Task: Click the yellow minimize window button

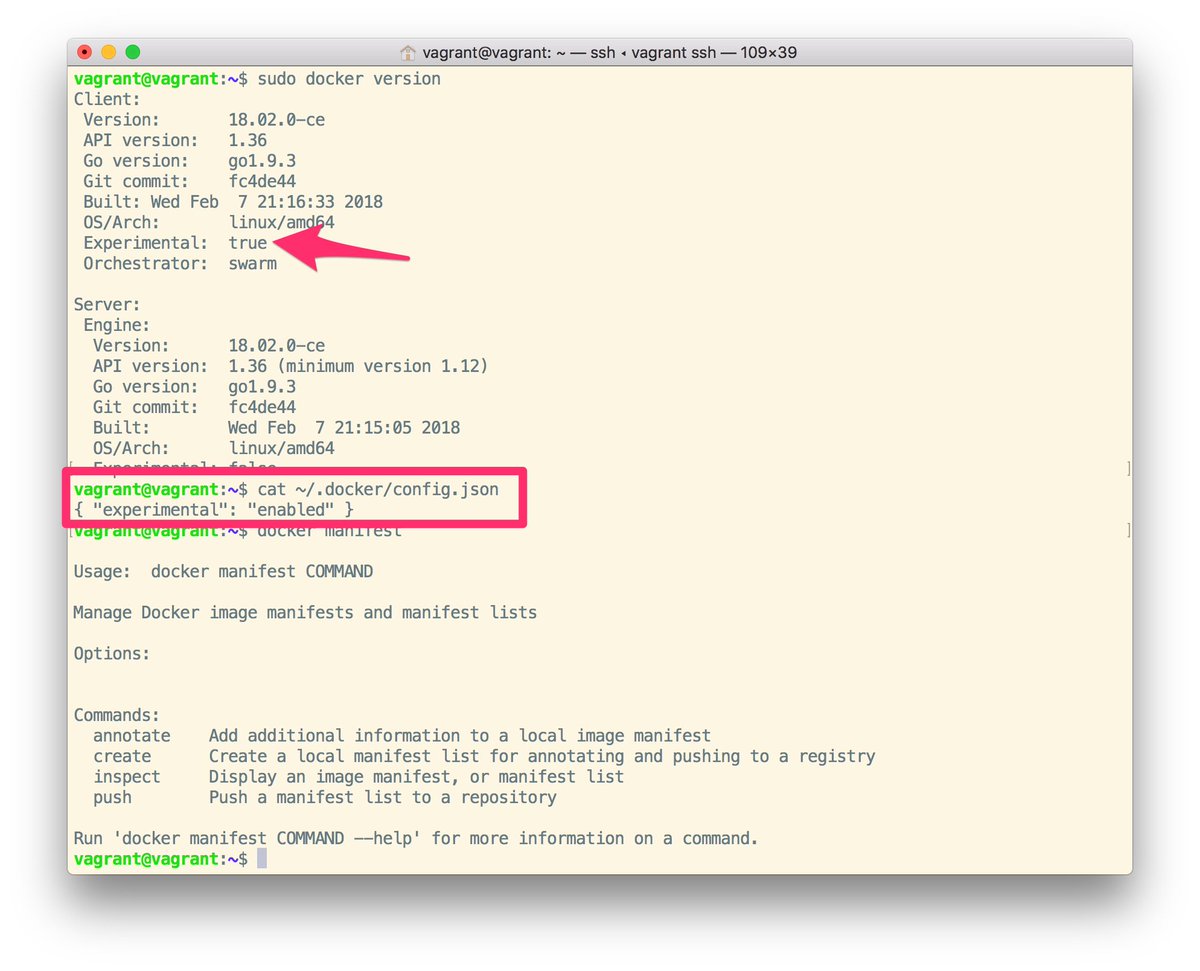Action: pyautogui.click(x=108, y=52)
